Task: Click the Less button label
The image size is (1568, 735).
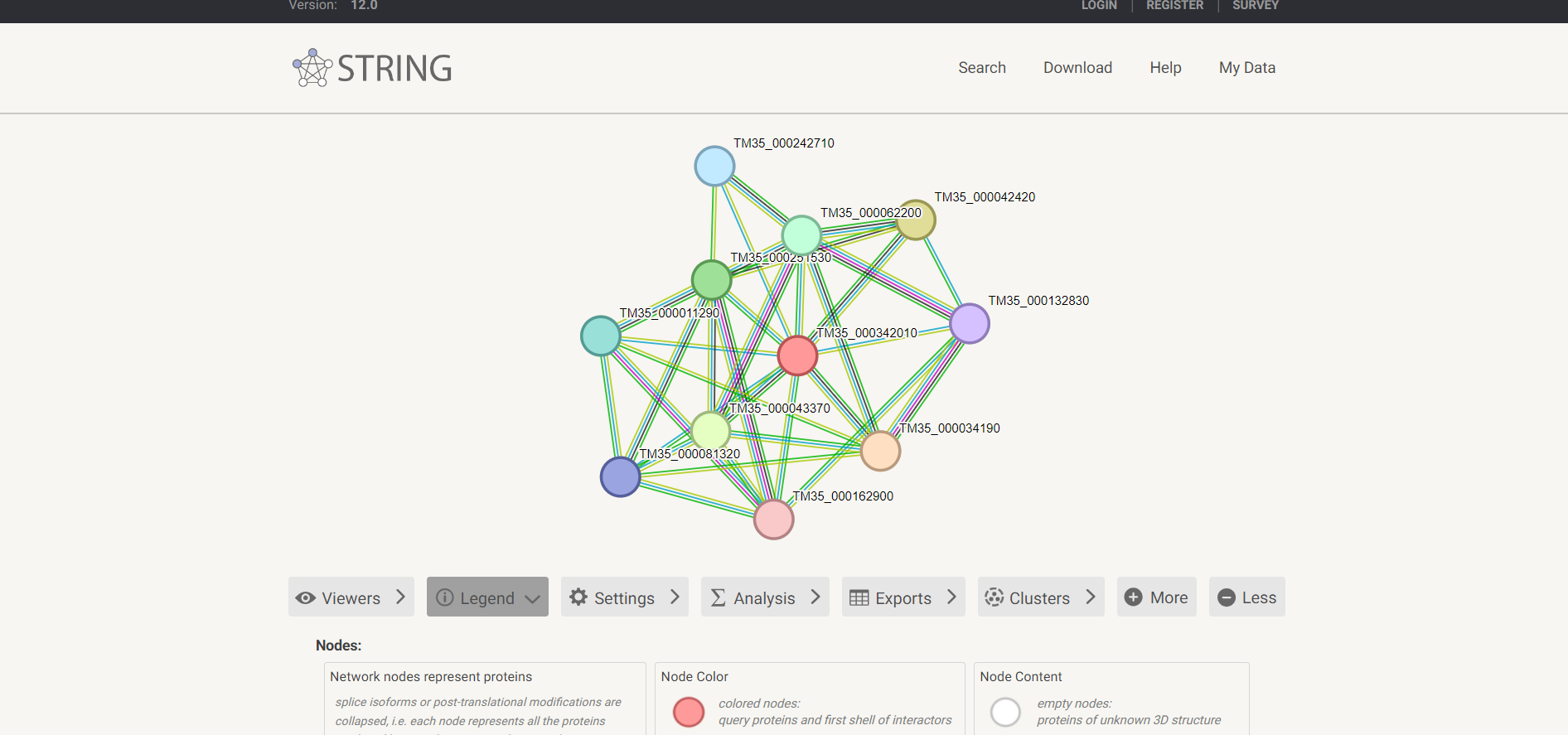Action: click(1259, 597)
